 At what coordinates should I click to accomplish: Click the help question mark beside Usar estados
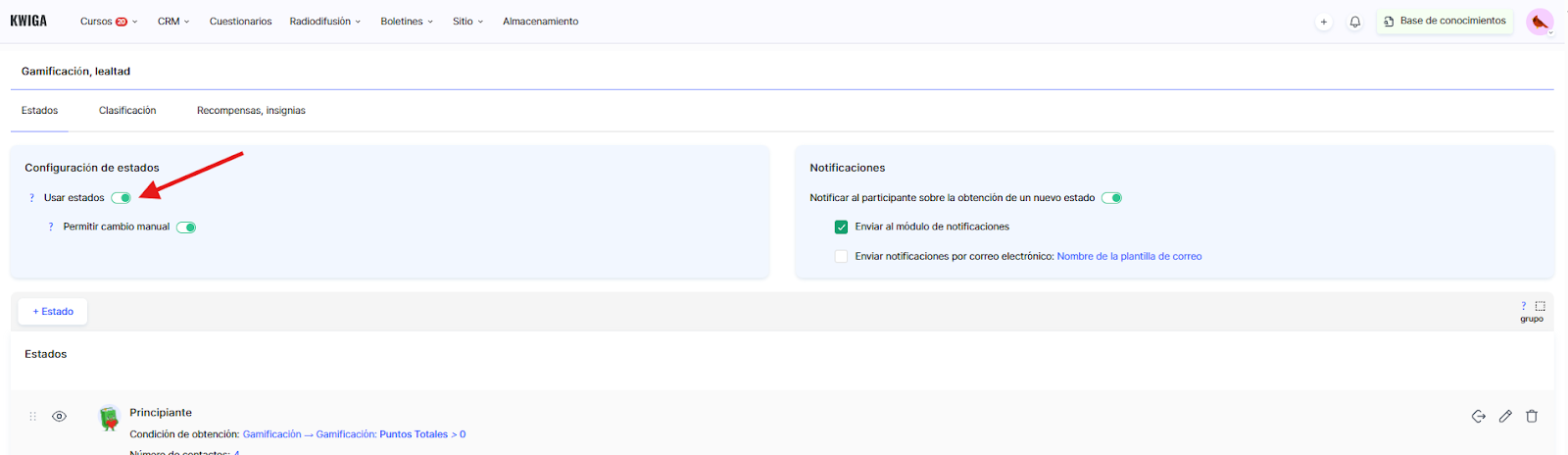tap(31, 198)
